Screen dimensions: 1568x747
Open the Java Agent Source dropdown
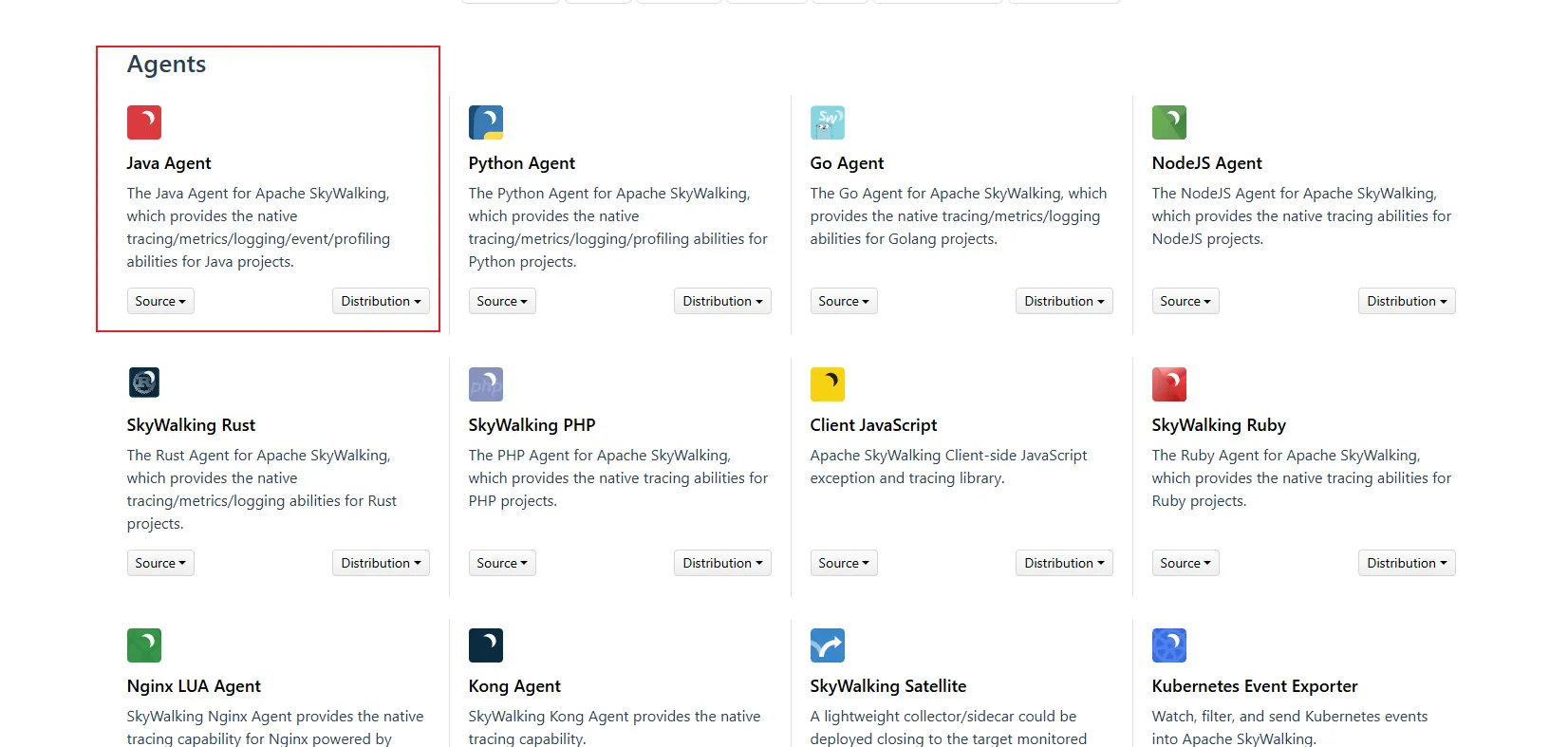160,301
